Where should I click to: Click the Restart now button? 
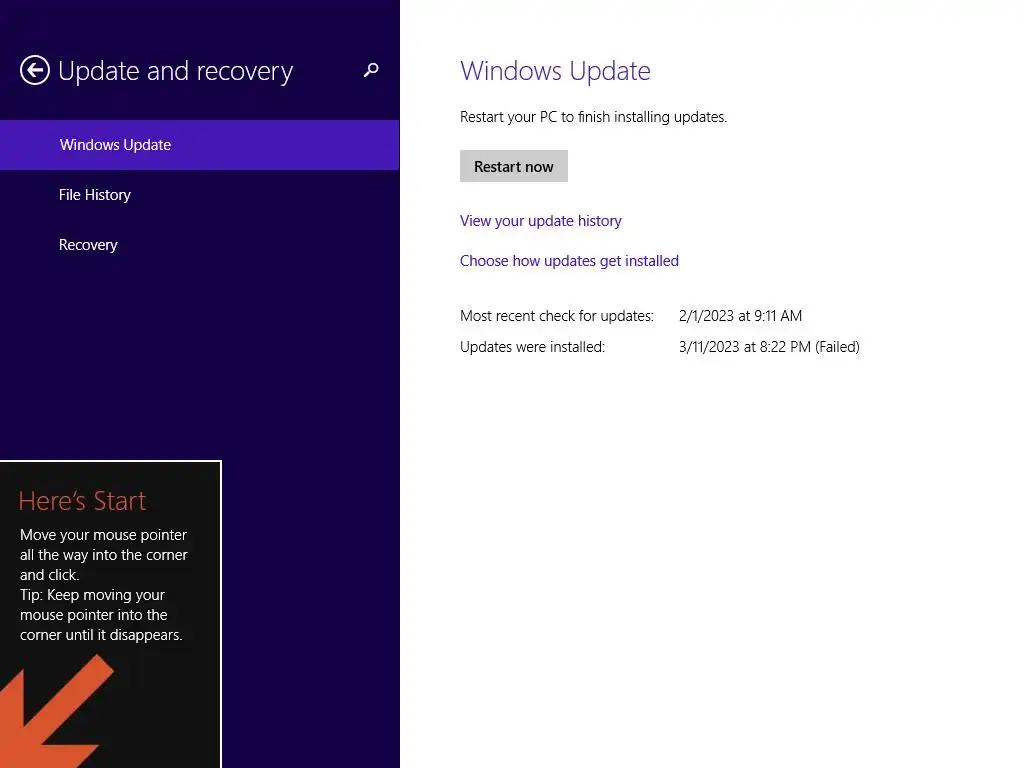tap(513, 167)
